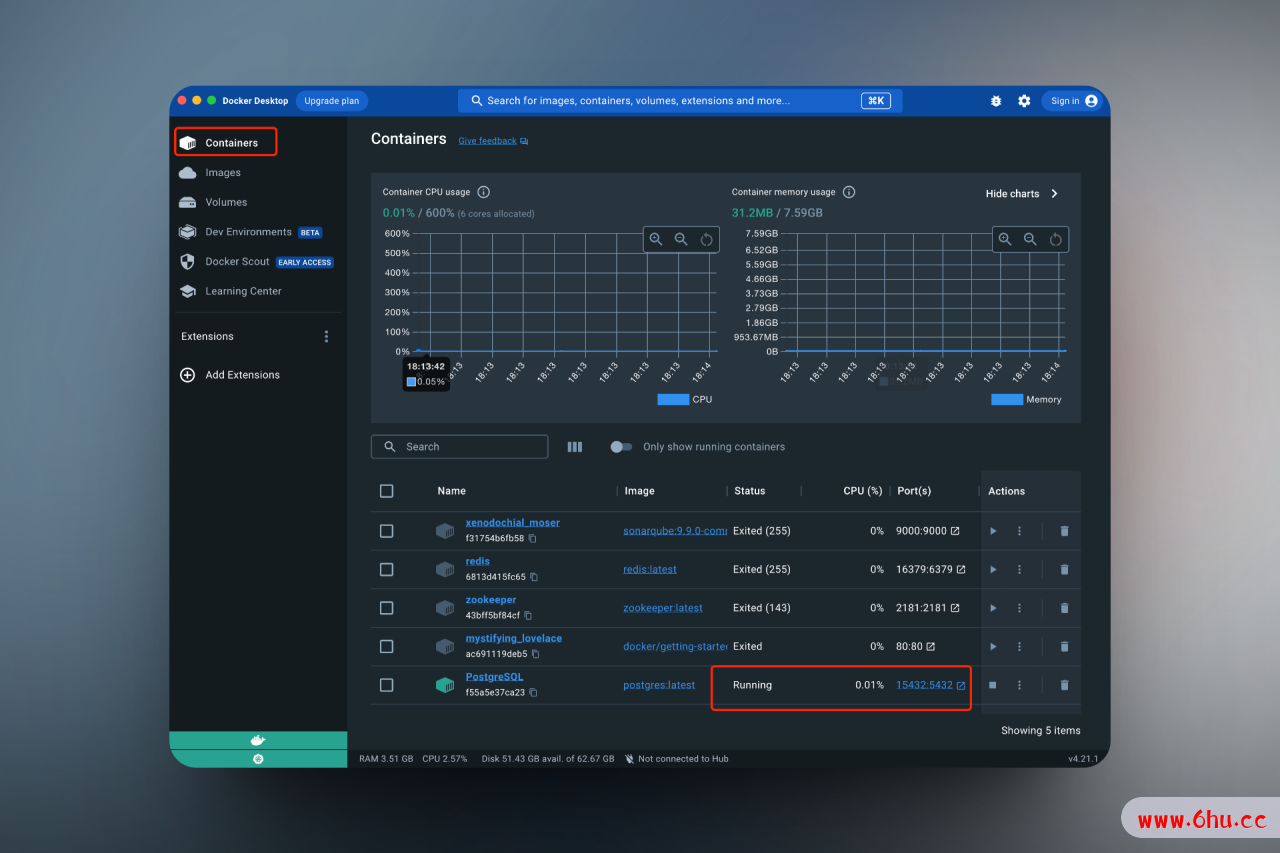Click the column layout icon beside Search

pos(575,447)
